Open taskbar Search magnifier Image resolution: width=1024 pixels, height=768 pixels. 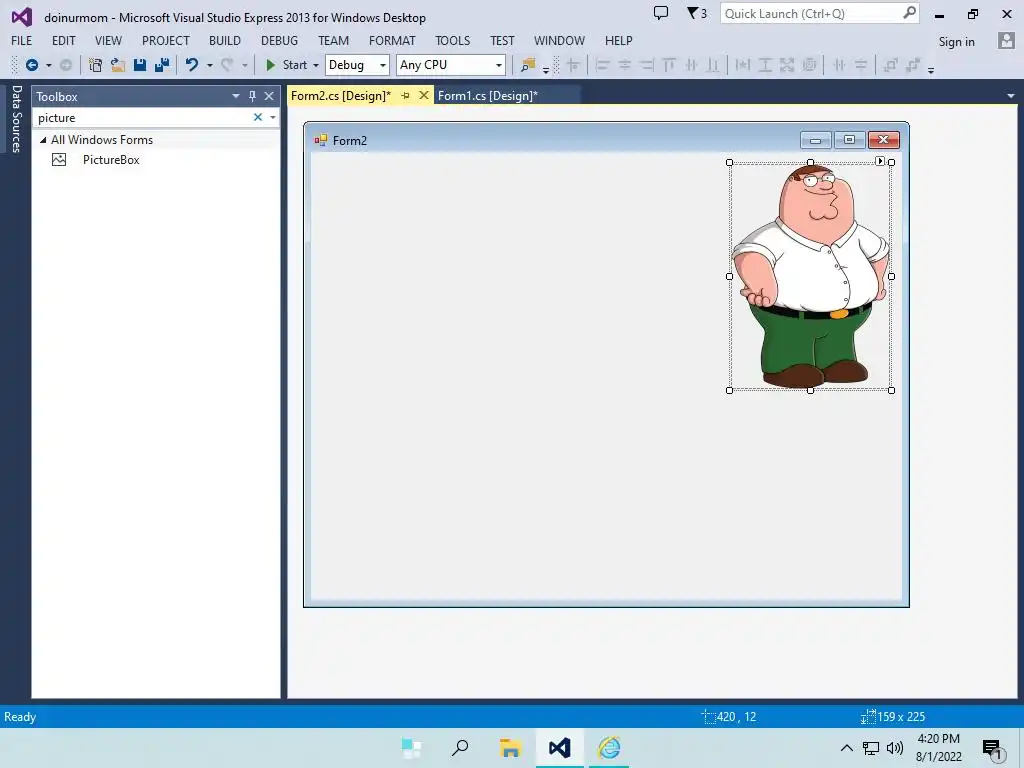tap(460, 748)
